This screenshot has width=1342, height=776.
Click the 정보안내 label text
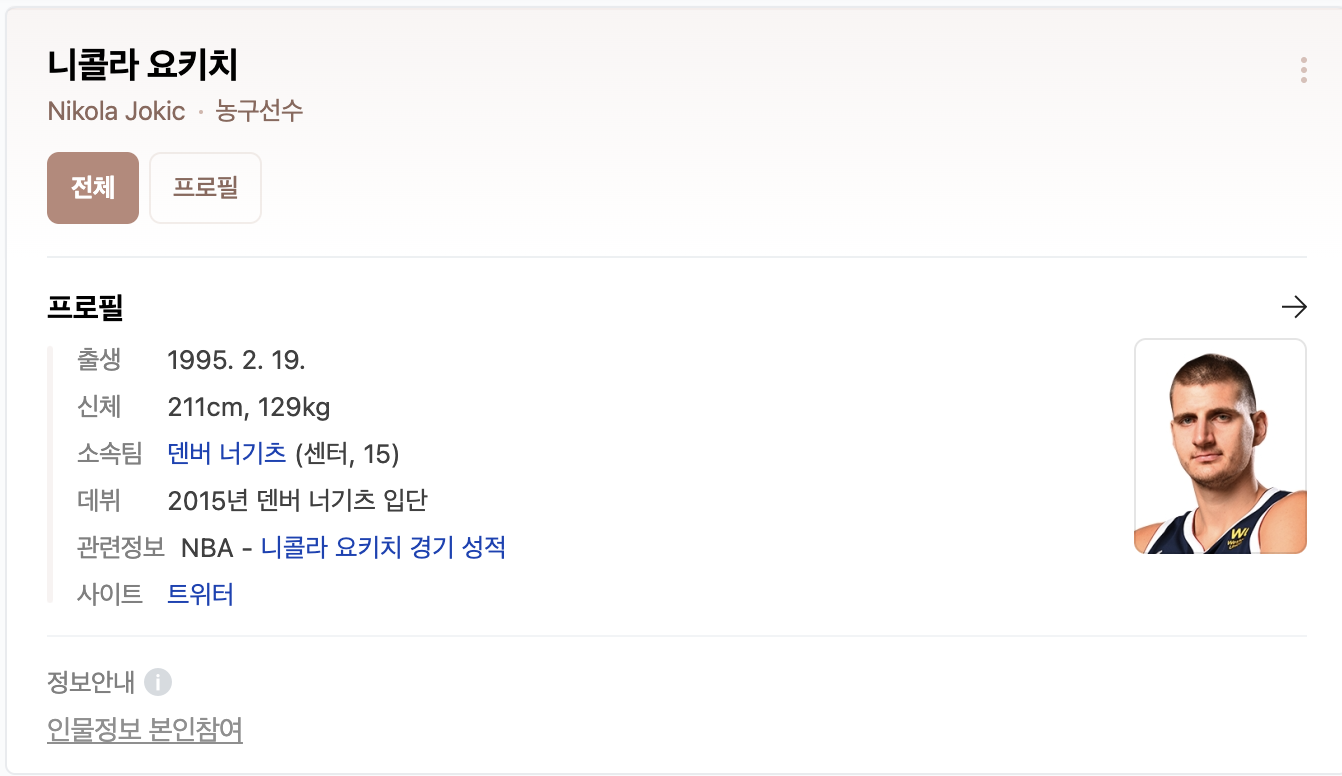(91, 682)
